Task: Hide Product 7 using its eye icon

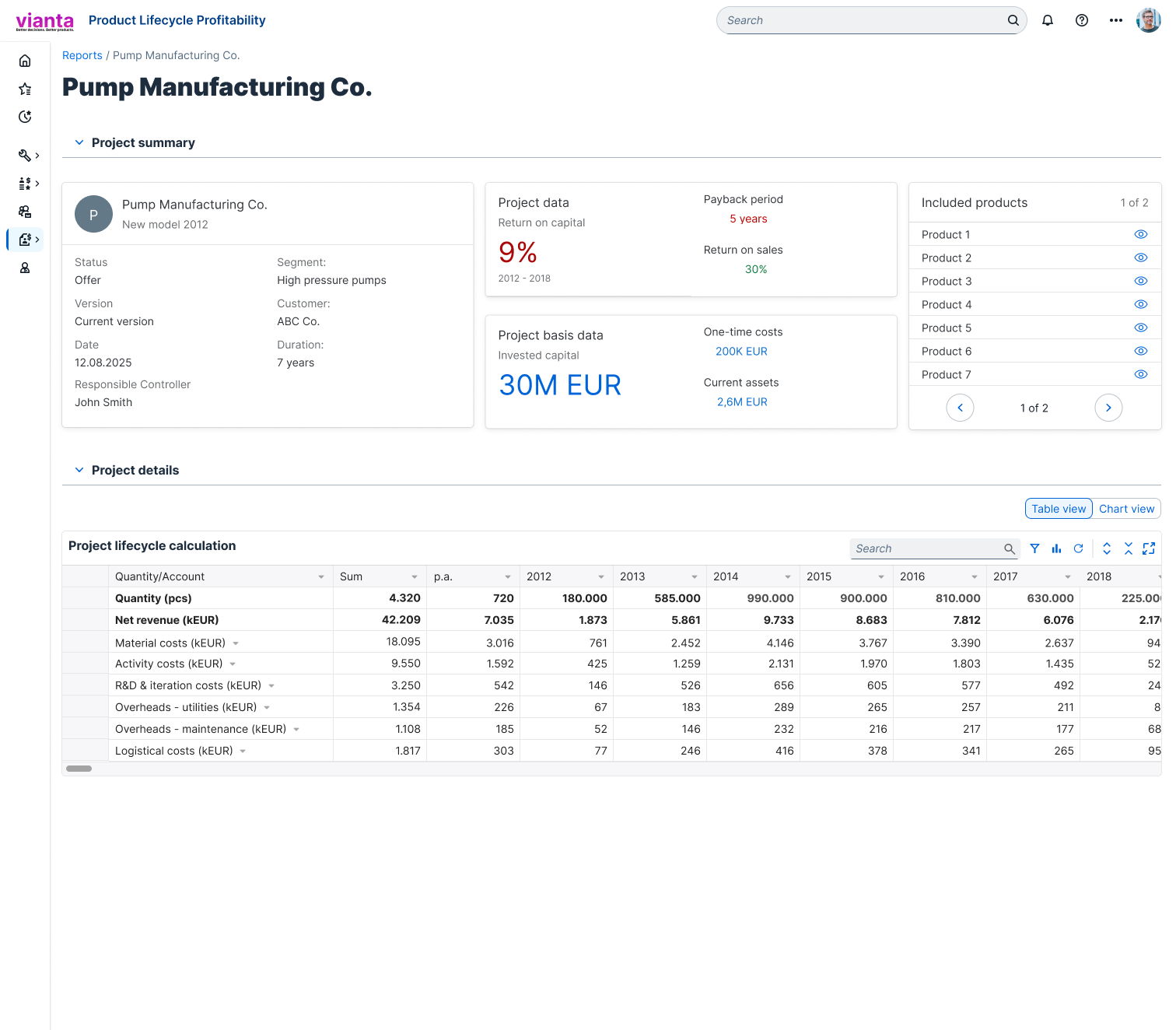Action: [1140, 374]
